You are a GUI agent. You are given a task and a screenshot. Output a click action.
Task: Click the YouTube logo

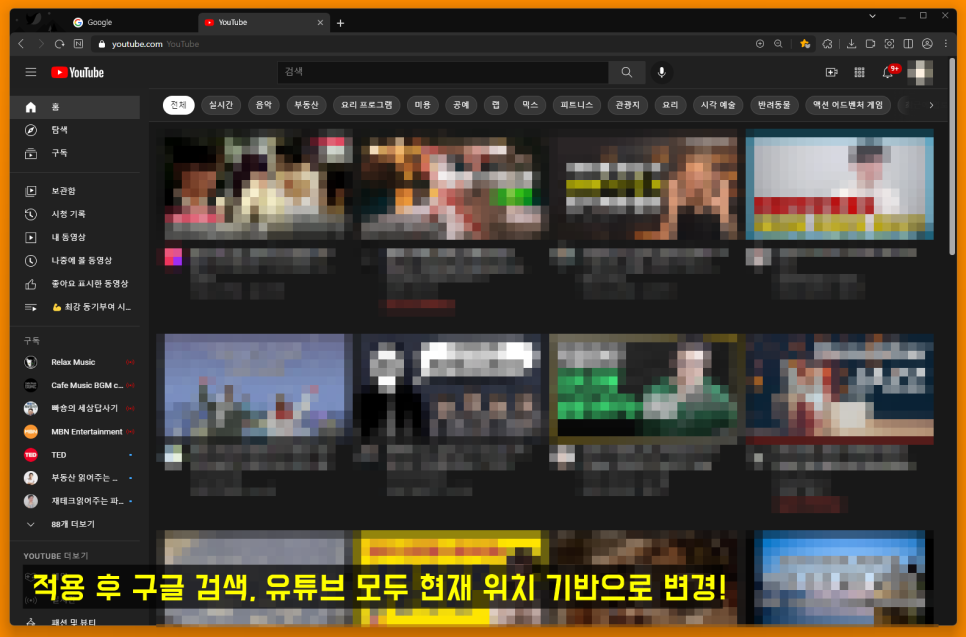pyautogui.click(x=78, y=73)
